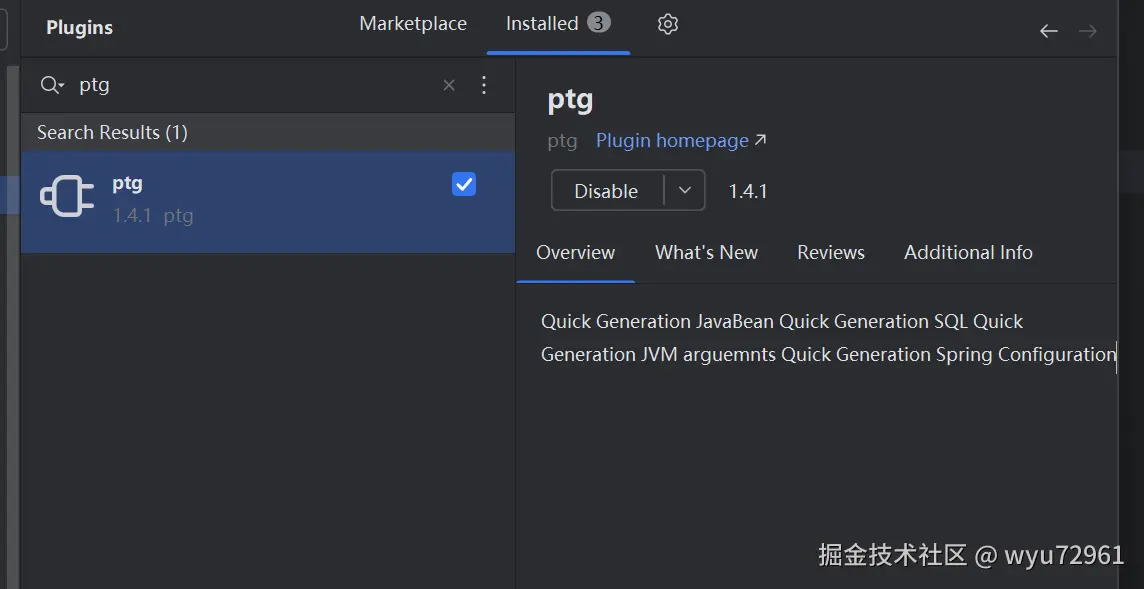Switch to the Marketplace tab
Viewport: 1144px width, 589px height.
pyautogui.click(x=413, y=24)
